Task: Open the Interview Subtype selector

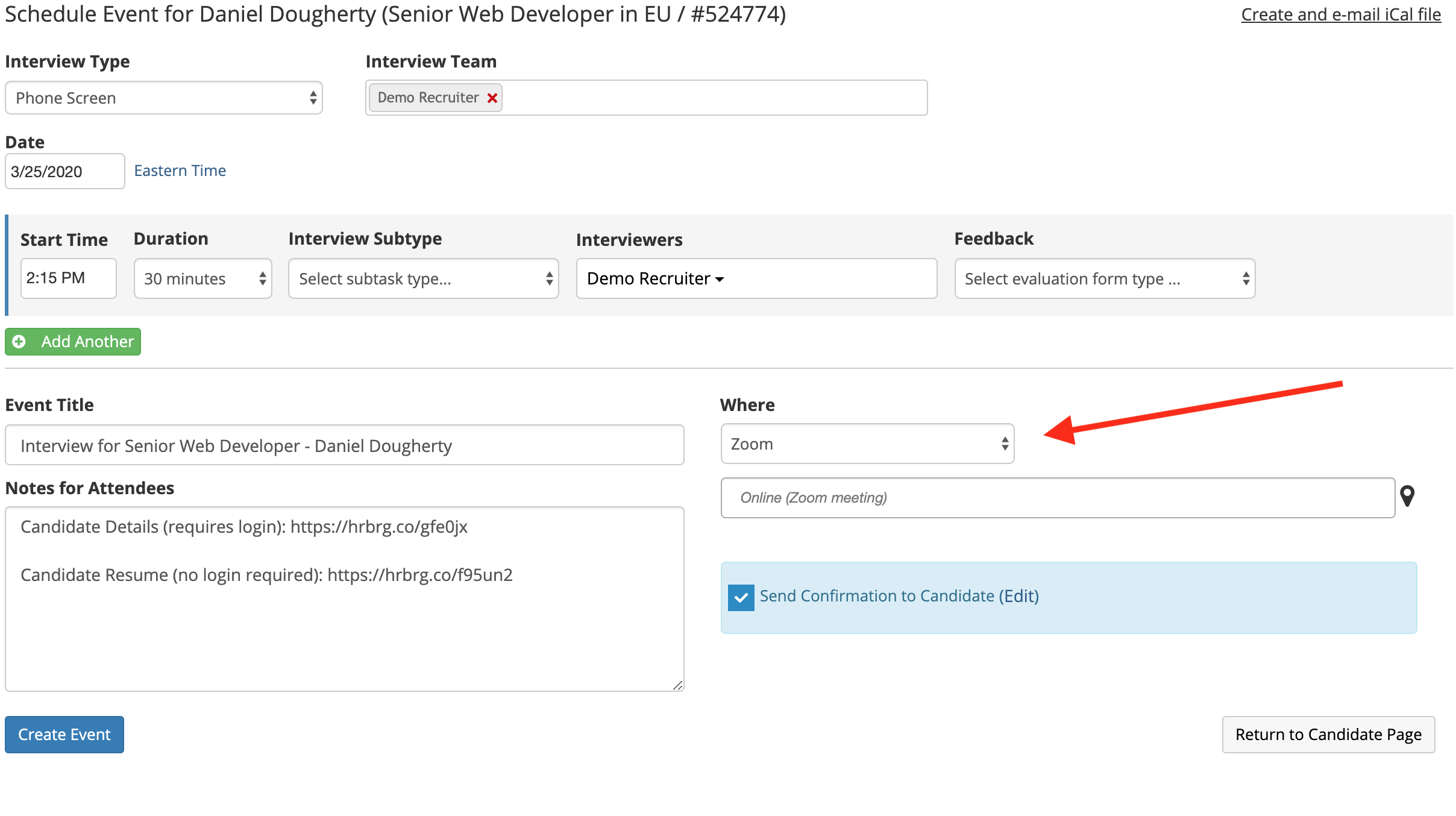Action: pos(422,278)
